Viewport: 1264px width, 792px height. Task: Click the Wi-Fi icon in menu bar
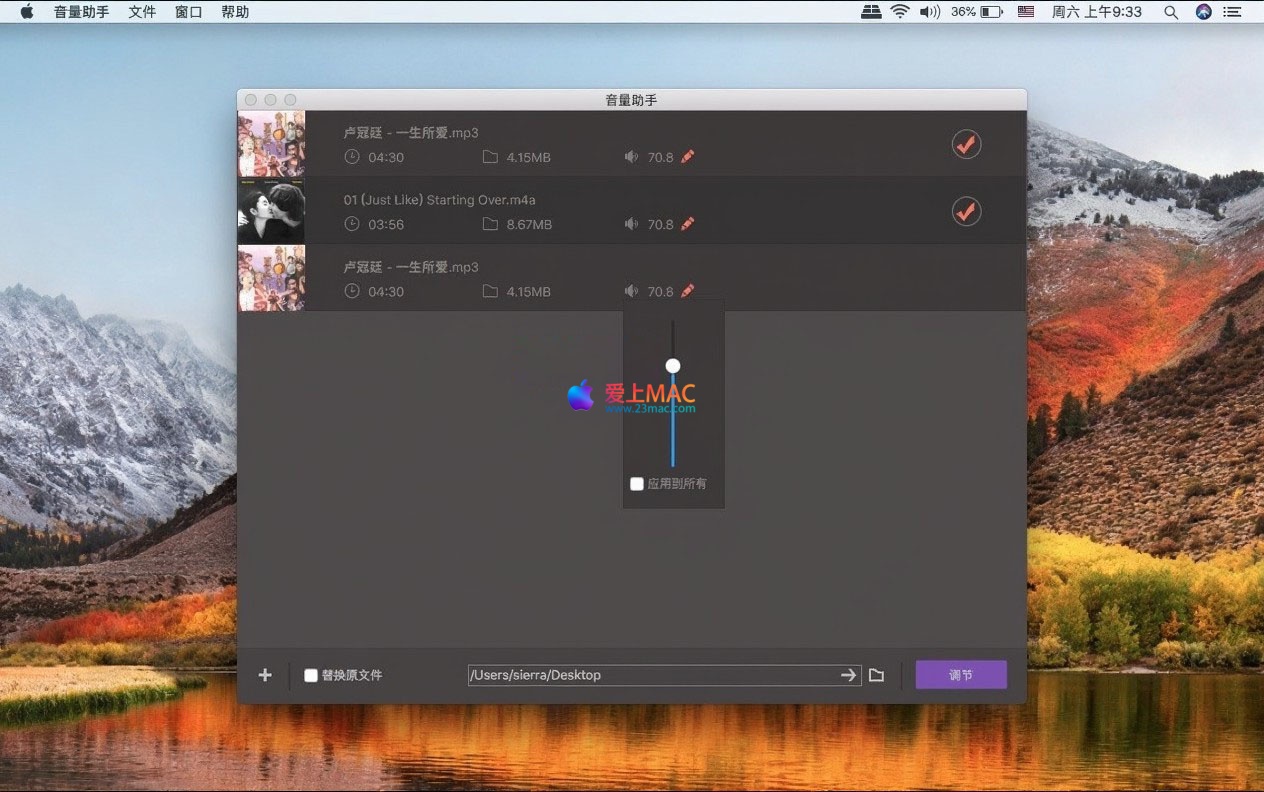click(x=900, y=12)
